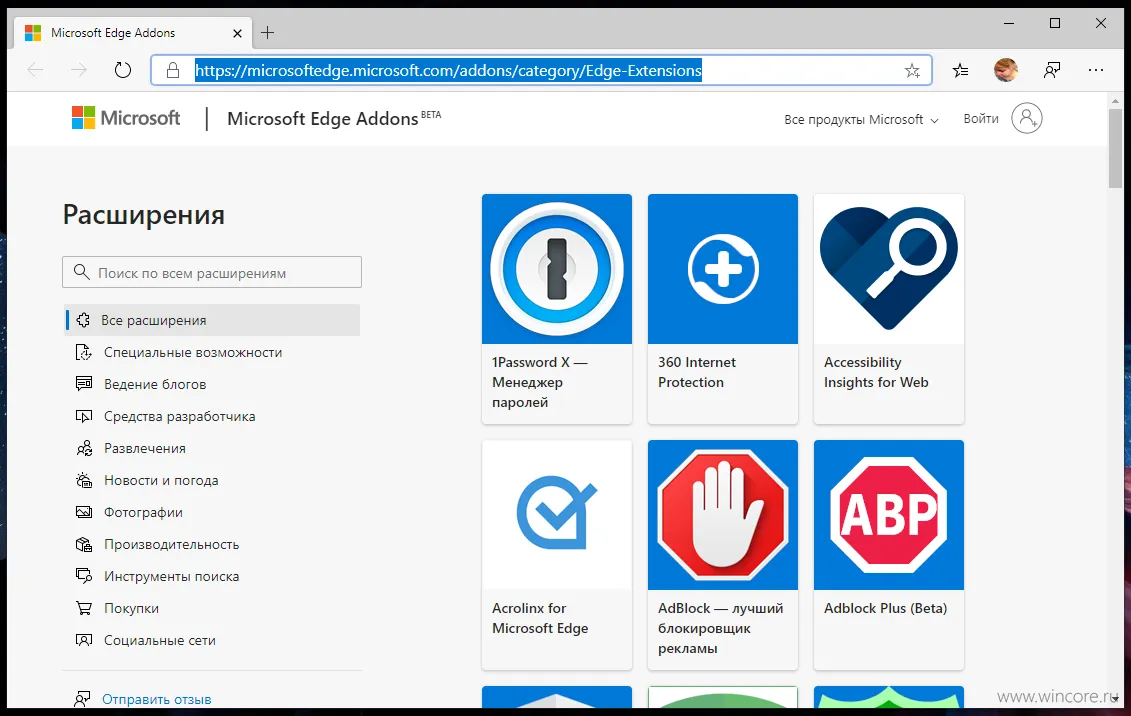Open Adblock Plus (Beta) extension
Viewport: 1131px width, 716px height.
[888, 554]
